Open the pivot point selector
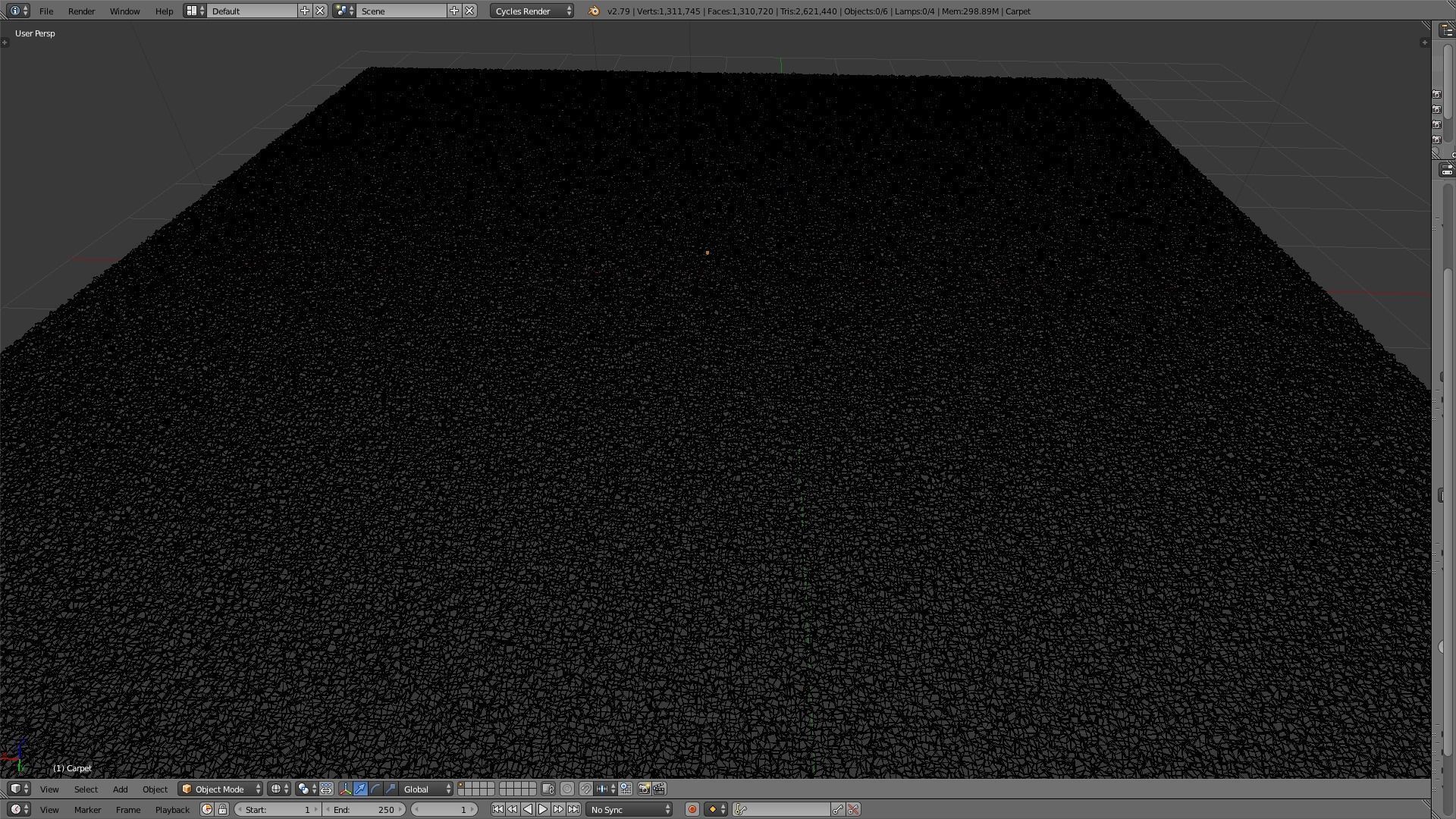This screenshot has width=1456, height=819. [x=306, y=789]
